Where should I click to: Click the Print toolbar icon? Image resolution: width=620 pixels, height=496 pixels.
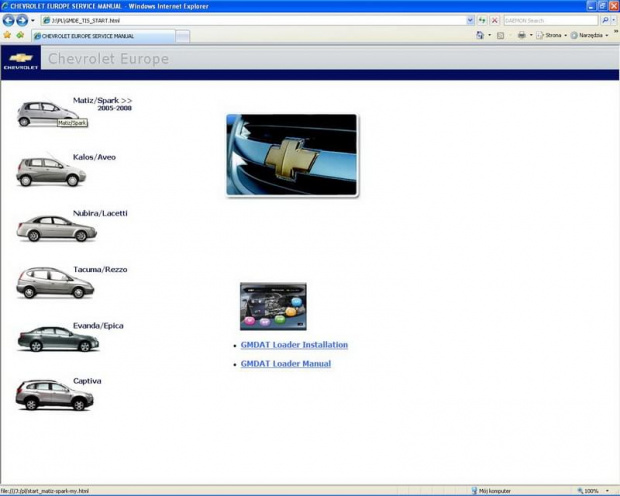click(x=522, y=35)
